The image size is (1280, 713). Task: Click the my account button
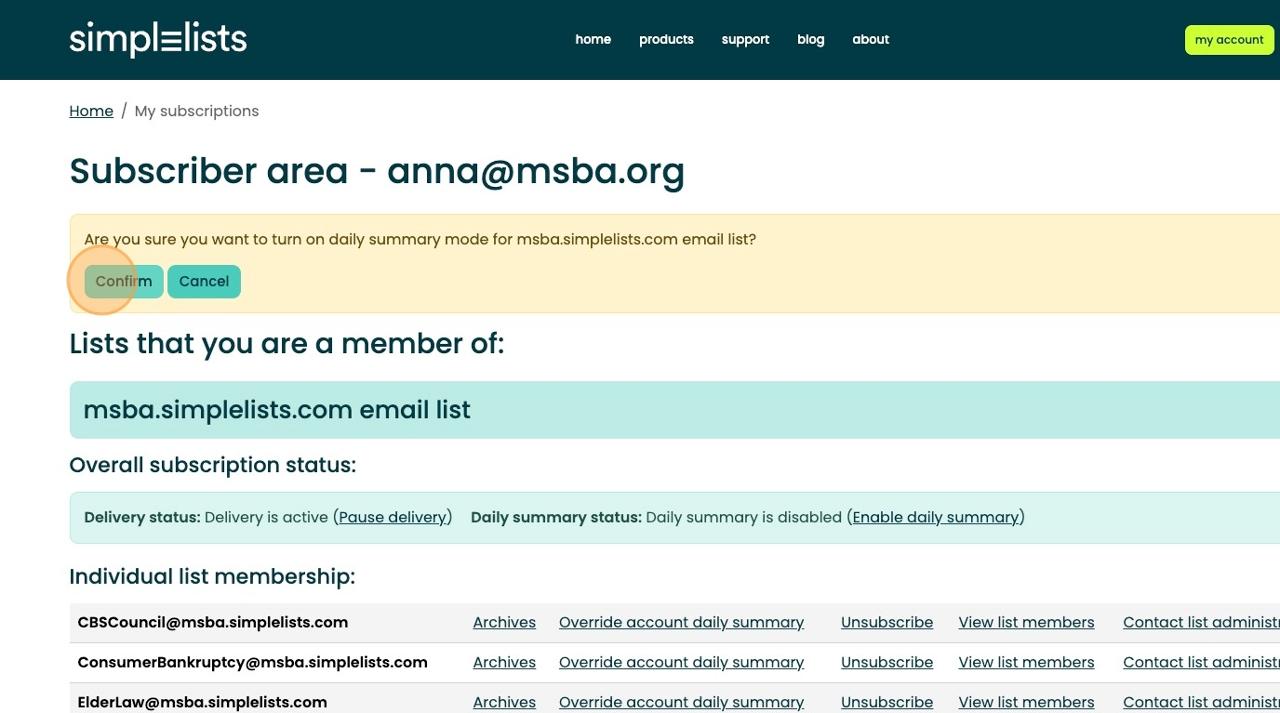click(1229, 40)
